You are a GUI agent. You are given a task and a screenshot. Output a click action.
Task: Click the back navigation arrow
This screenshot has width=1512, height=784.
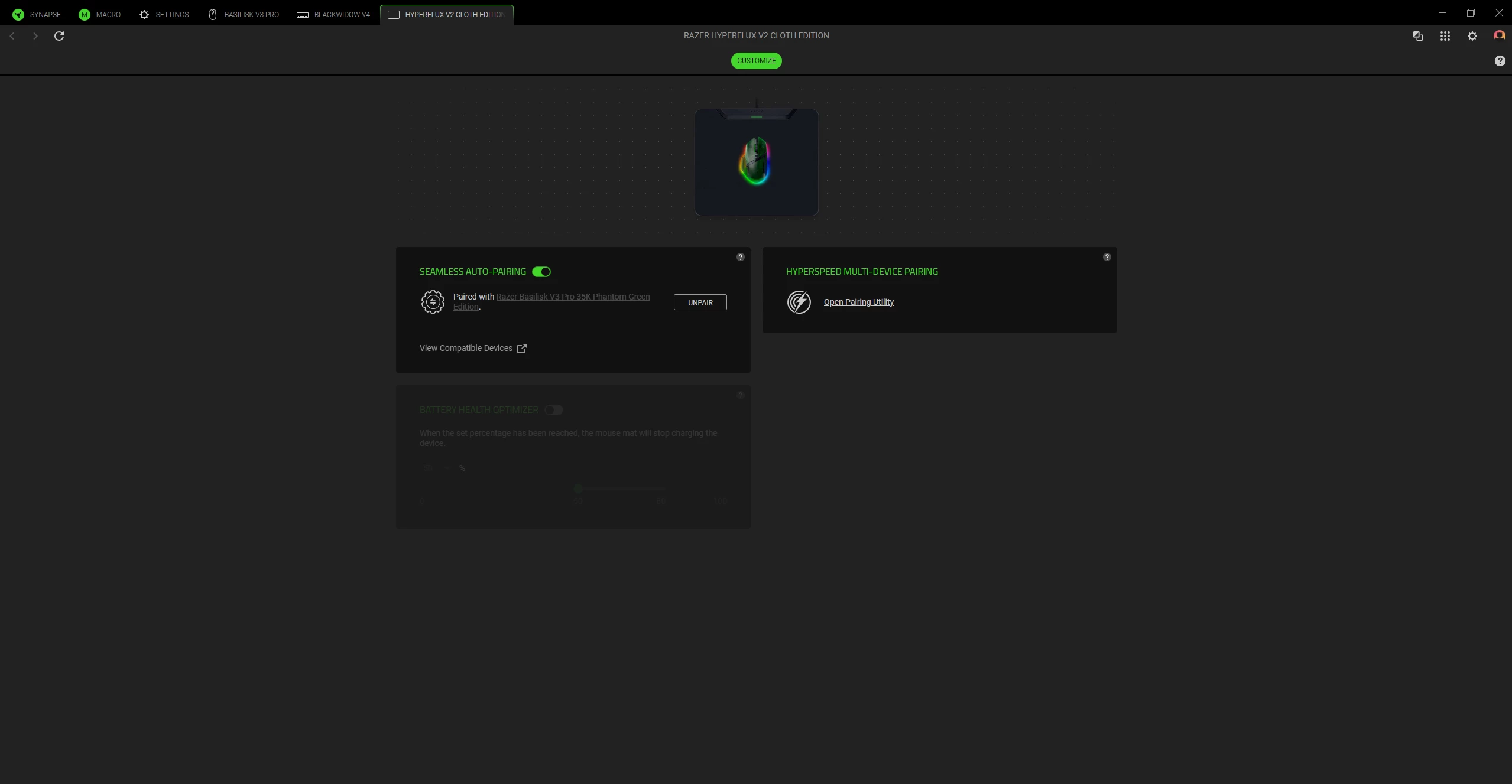coord(12,36)
